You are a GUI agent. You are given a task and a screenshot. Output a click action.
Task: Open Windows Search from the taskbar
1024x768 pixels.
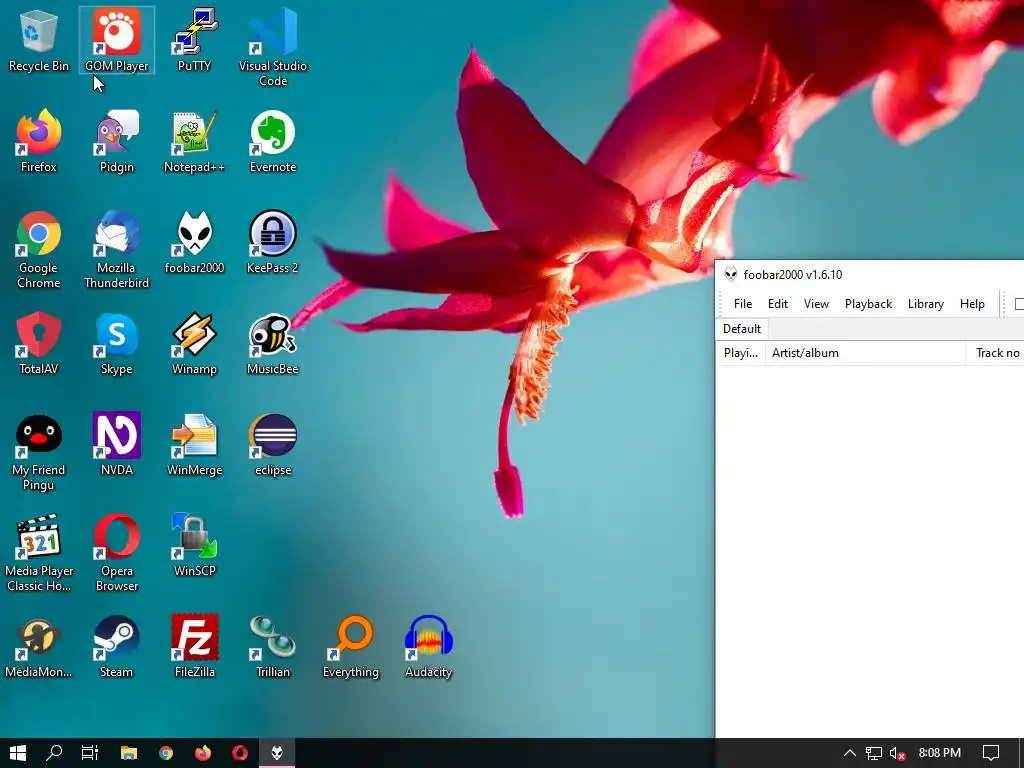(x=54, y=753)
